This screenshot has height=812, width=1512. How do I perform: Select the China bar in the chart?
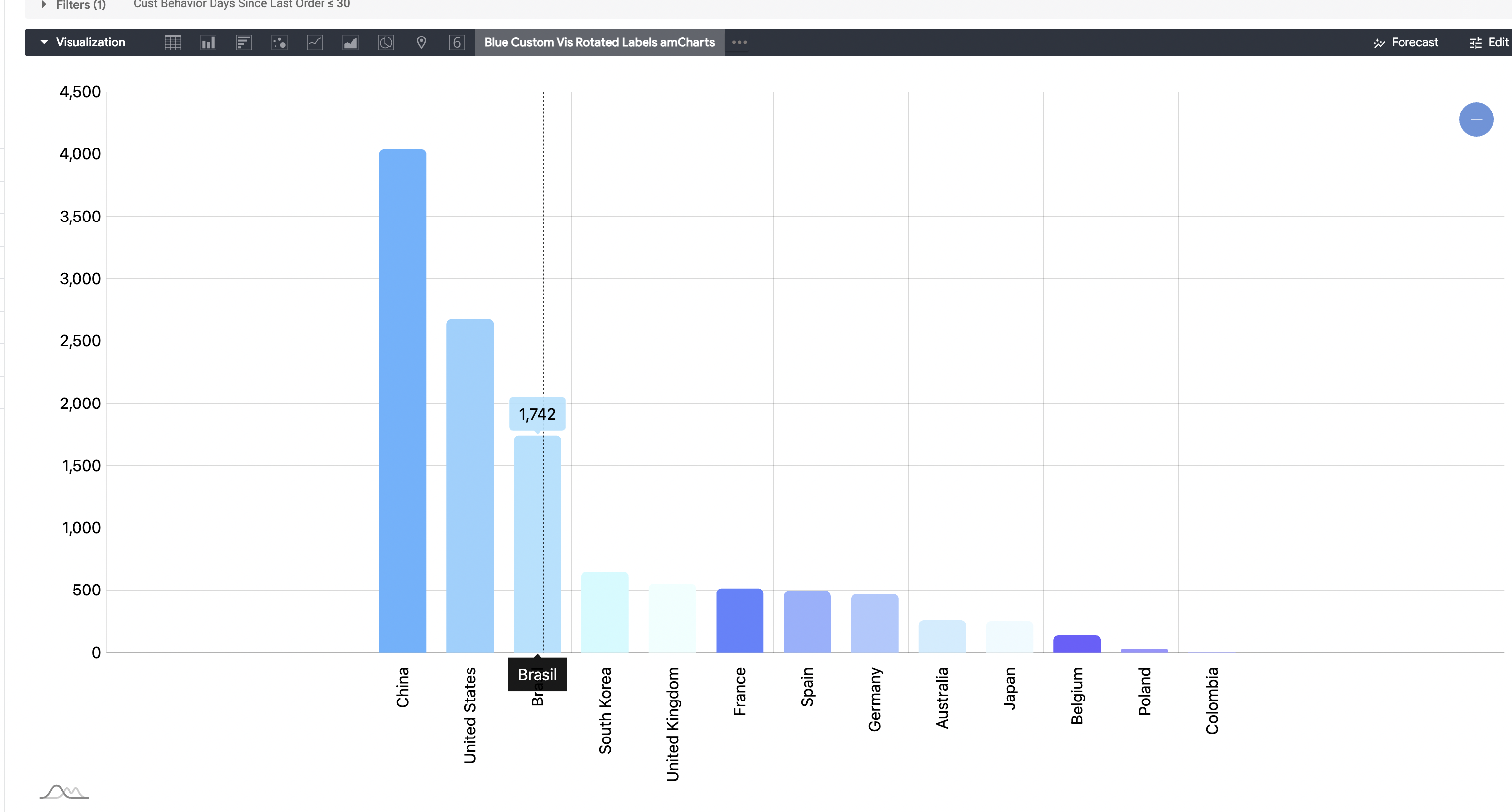pos(402,399)
